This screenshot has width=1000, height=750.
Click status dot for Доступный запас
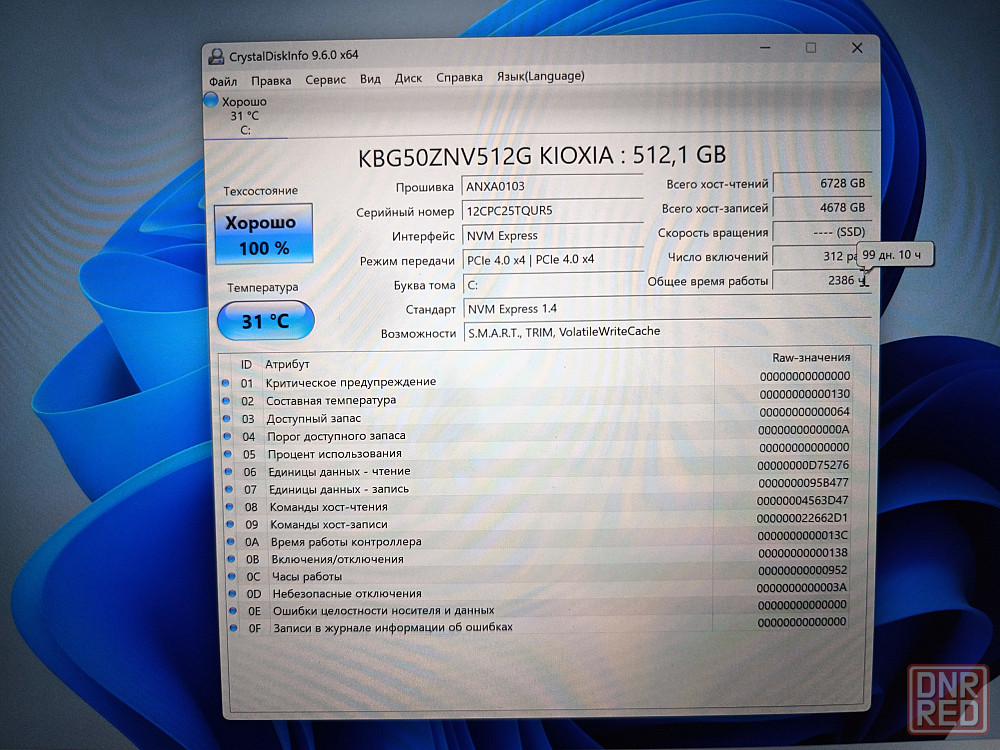[x=226, y=419]
